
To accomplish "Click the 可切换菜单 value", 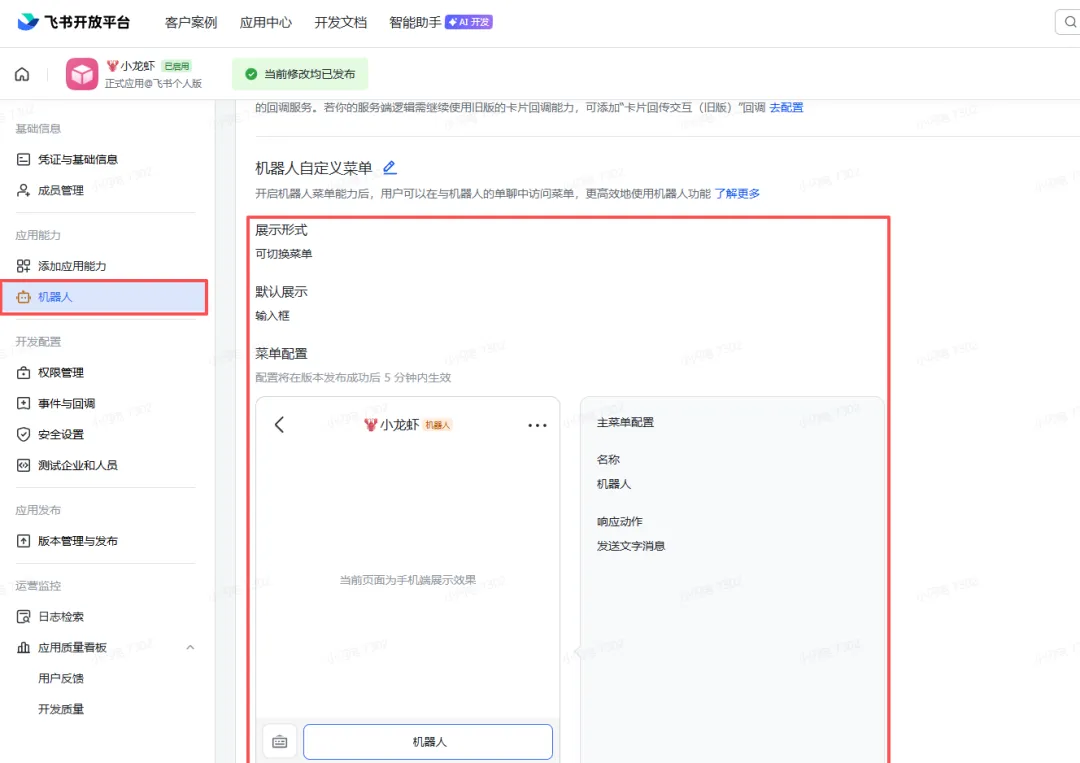I will pos(284,254).
